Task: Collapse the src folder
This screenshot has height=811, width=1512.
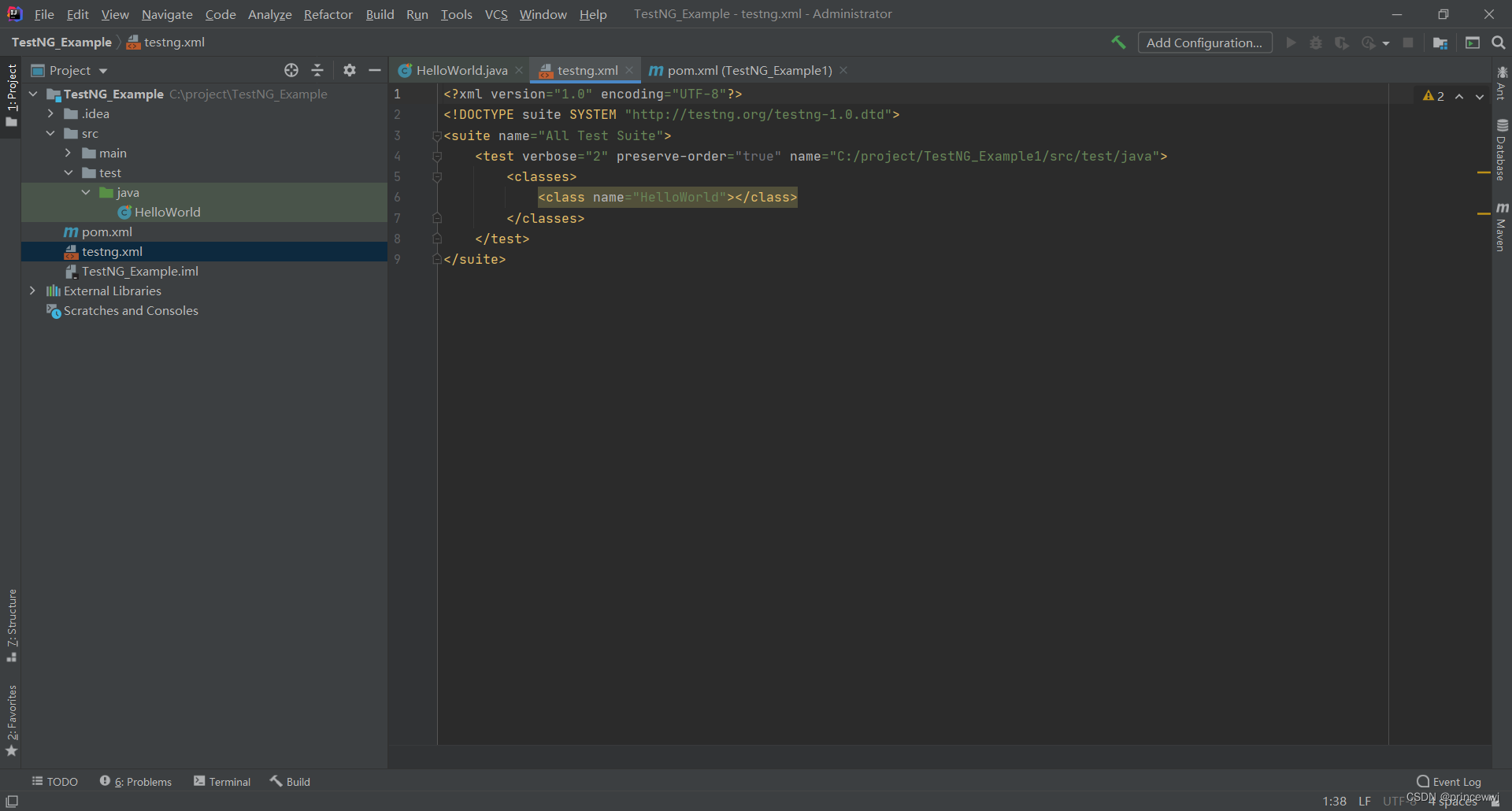Action: [x=50, y=133]
